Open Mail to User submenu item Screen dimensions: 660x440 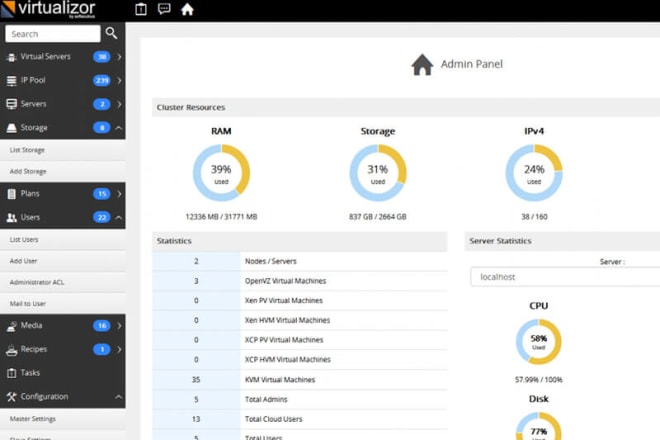63,304
